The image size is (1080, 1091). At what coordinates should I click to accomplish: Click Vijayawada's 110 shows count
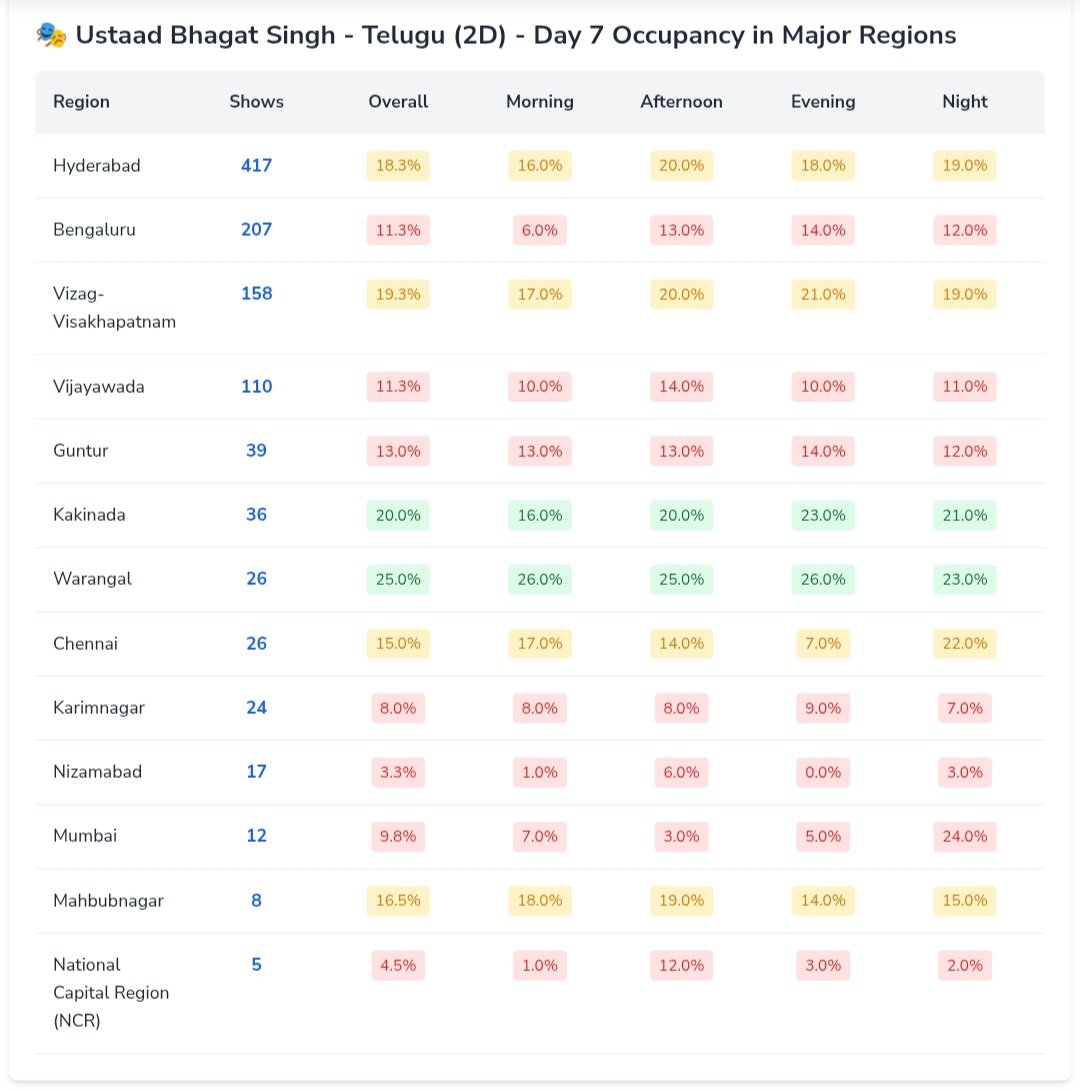[x=256, y=387]
